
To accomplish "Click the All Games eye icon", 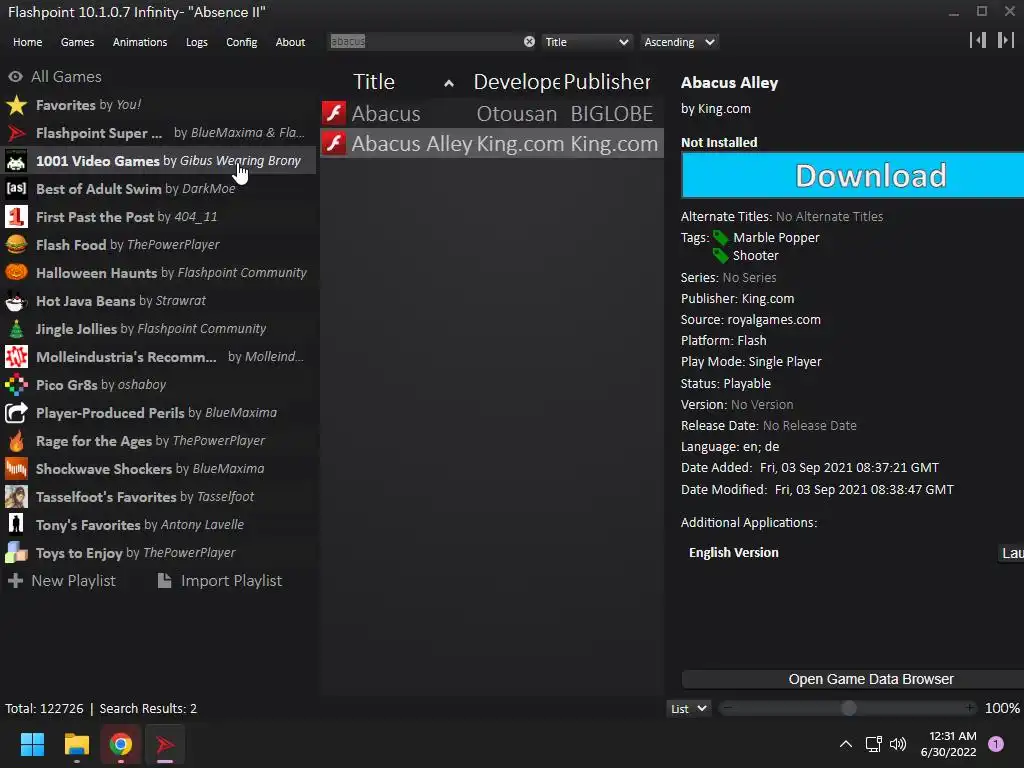I will (x=16, y=77).
